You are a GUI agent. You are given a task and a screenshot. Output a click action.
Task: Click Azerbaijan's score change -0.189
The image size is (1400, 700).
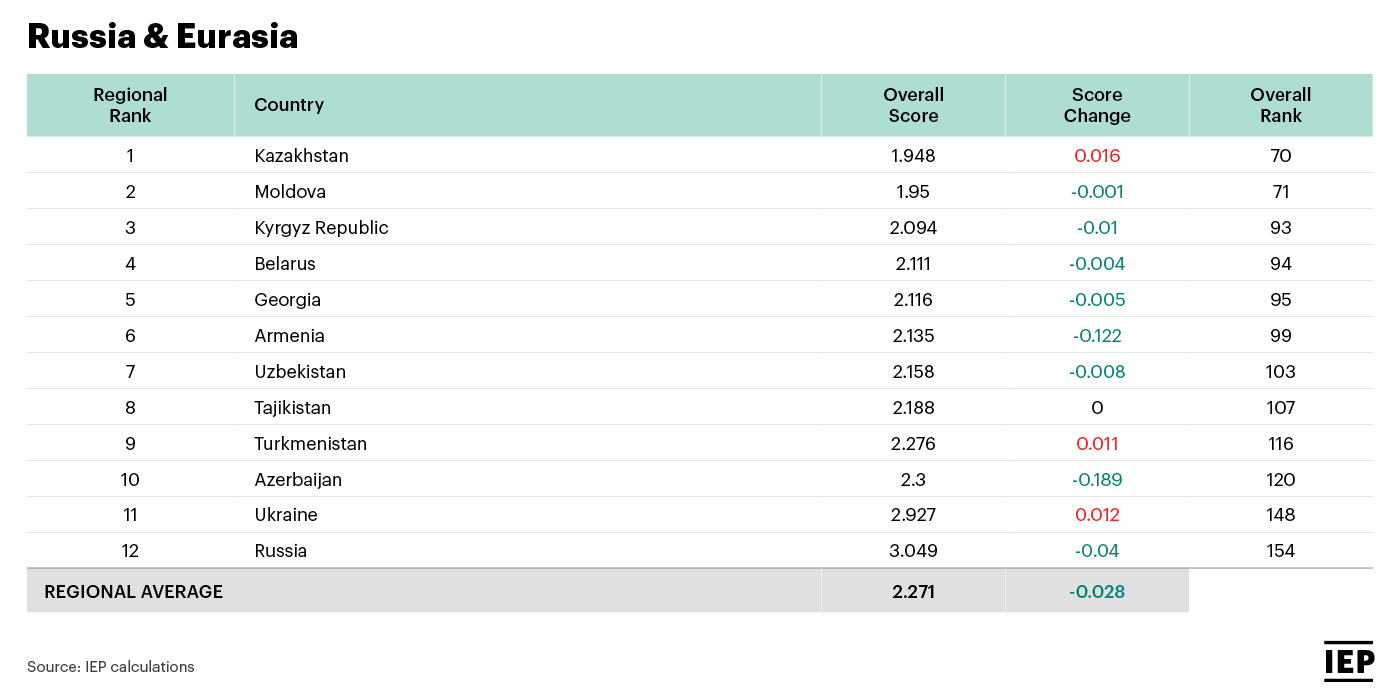click(1097, 480)
